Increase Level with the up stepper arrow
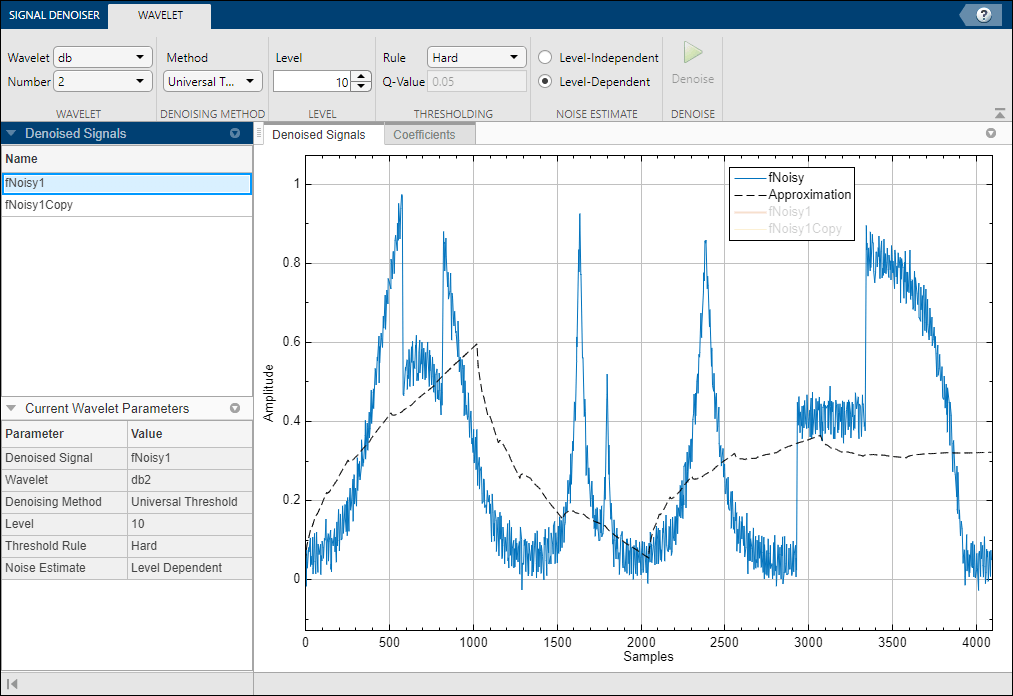 point(361,77)
